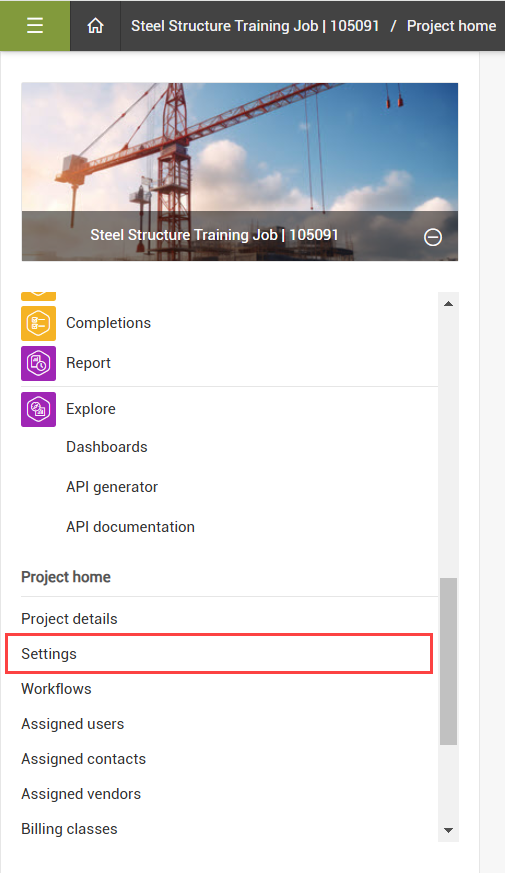
Task: Click scrollbar down arrow
Action: [448, 830]
